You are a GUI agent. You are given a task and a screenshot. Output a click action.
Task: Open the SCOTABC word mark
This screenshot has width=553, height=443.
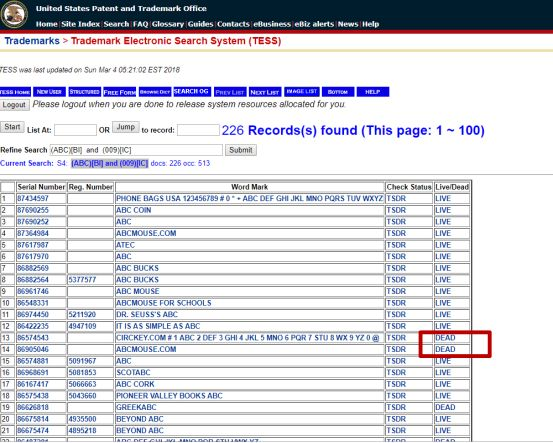tap(133, 372)
